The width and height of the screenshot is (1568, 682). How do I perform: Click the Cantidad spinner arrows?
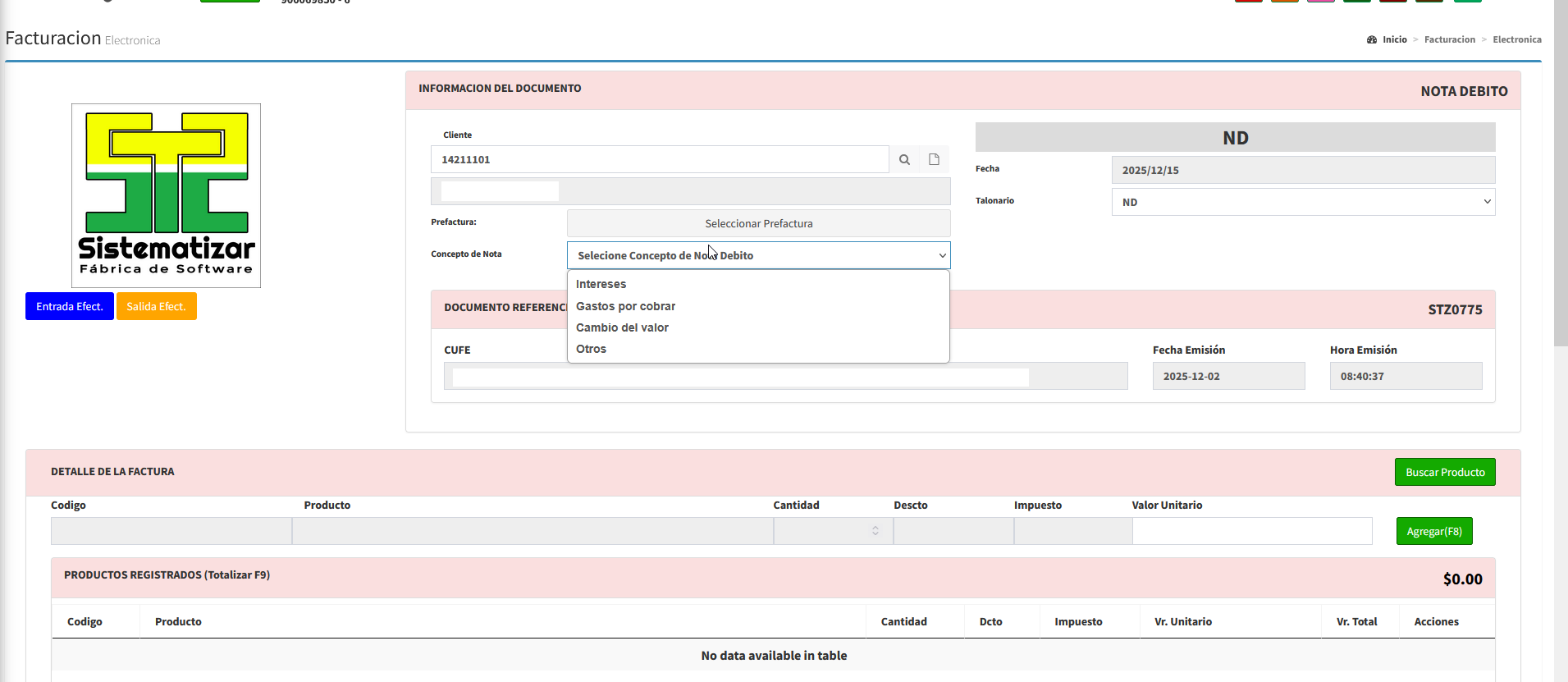tap(875, 531)
